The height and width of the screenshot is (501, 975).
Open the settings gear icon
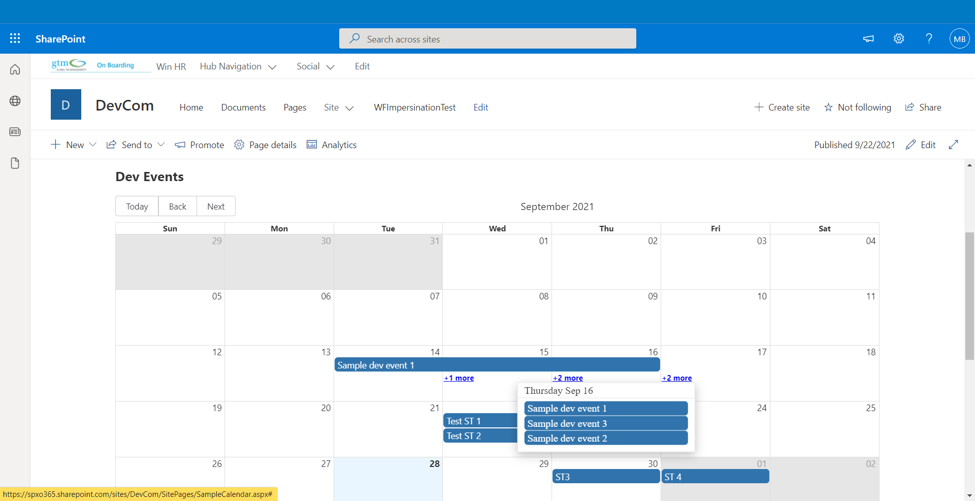898,39
